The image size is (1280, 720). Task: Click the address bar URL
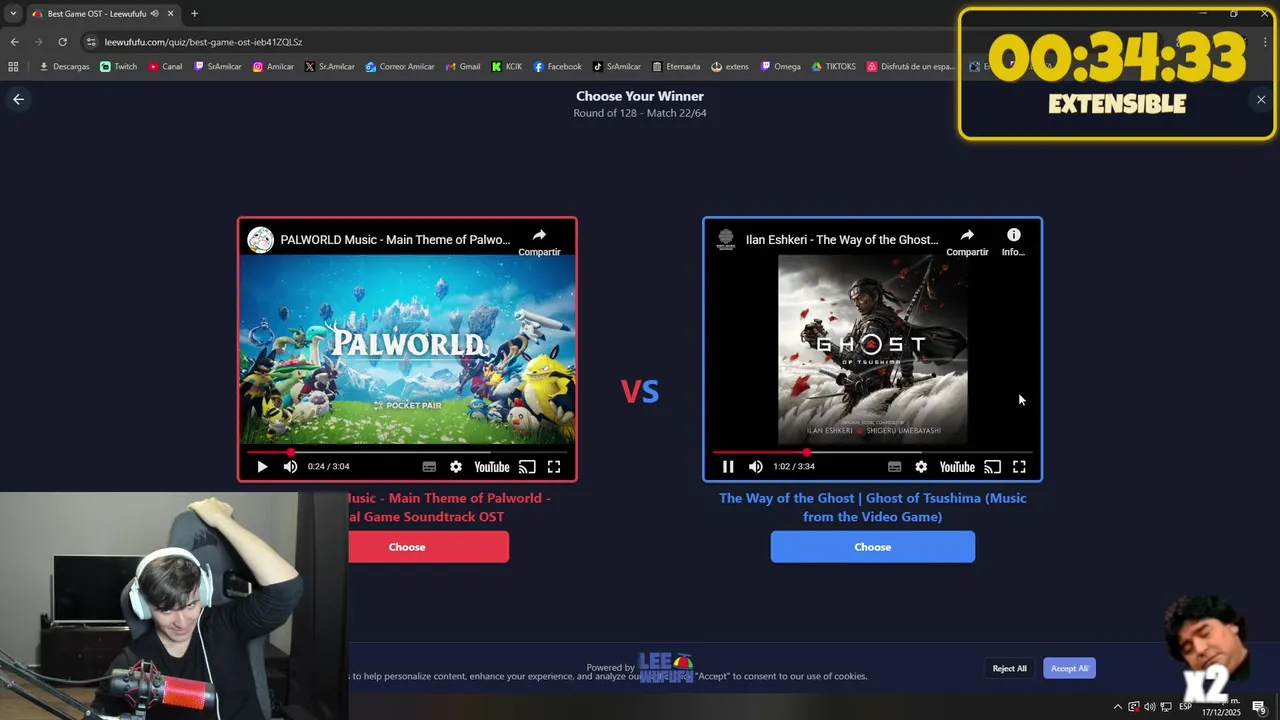point(203,42)
